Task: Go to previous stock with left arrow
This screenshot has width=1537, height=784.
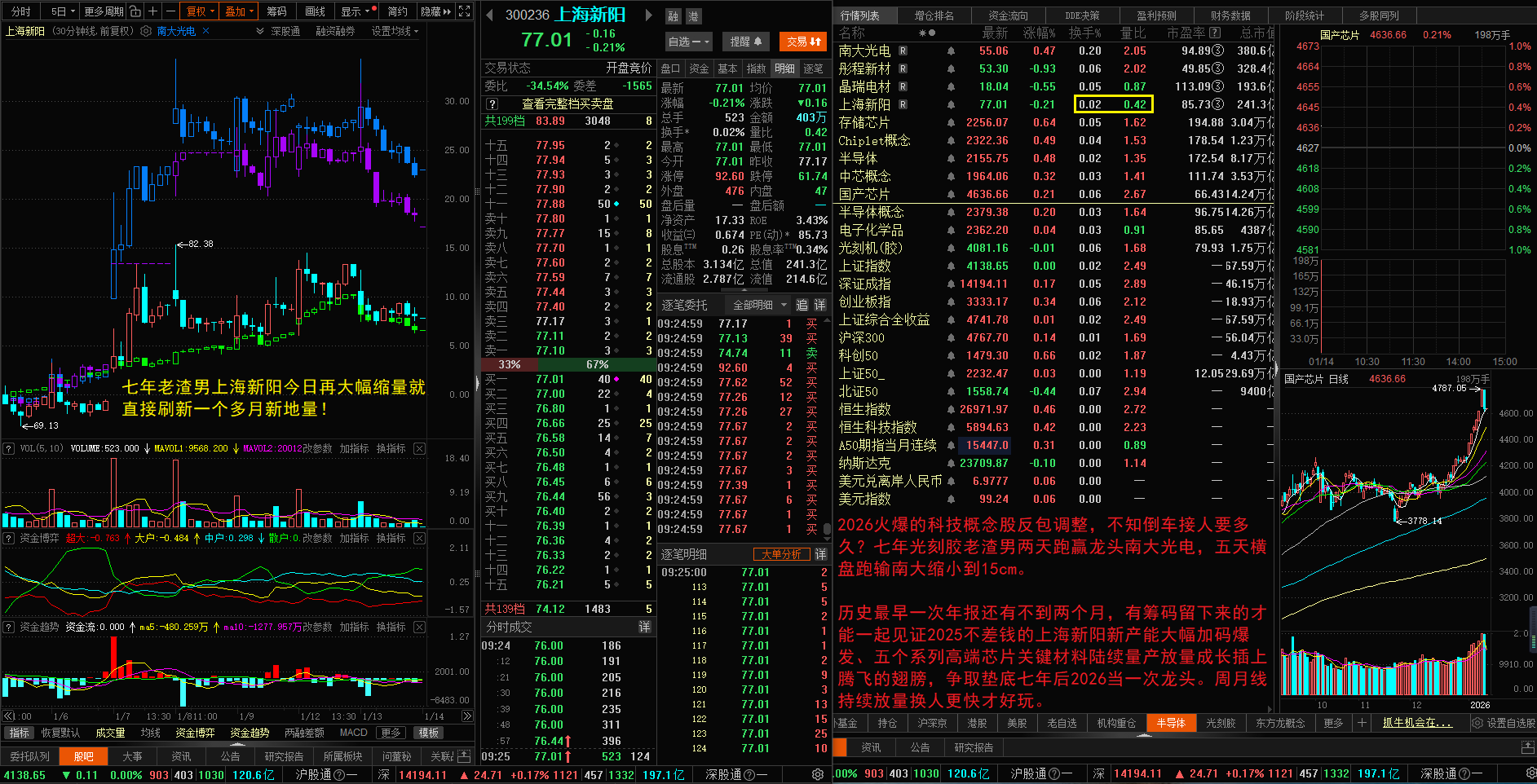Action: (x=489, y=15)
